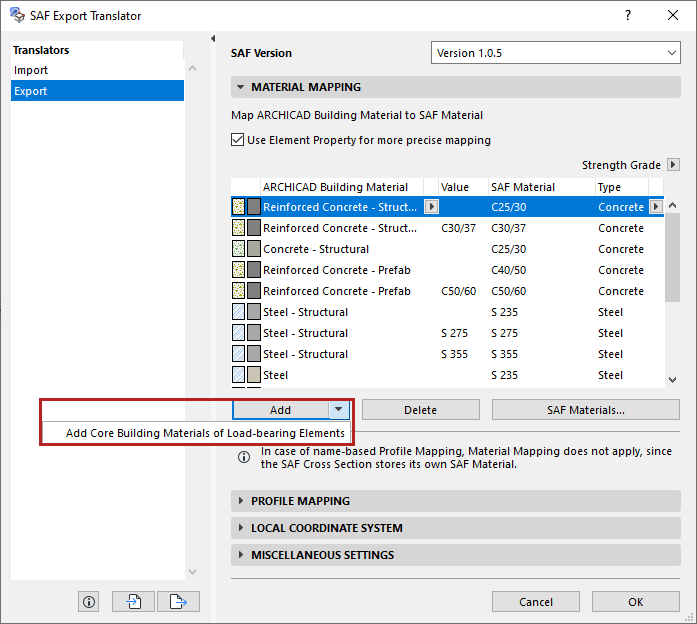Confirm with the OK button
Viewport: 697px width, 624px height.
(635, 602)
